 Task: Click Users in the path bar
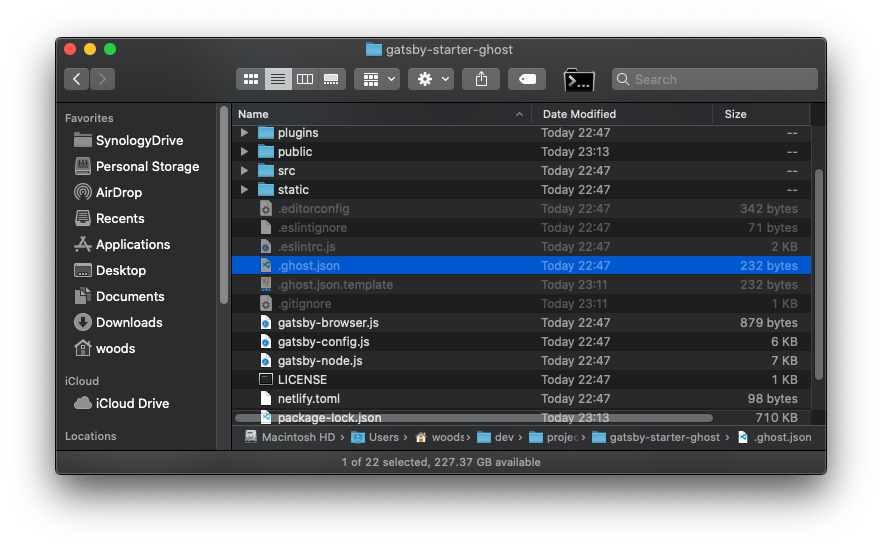point(375,437)
